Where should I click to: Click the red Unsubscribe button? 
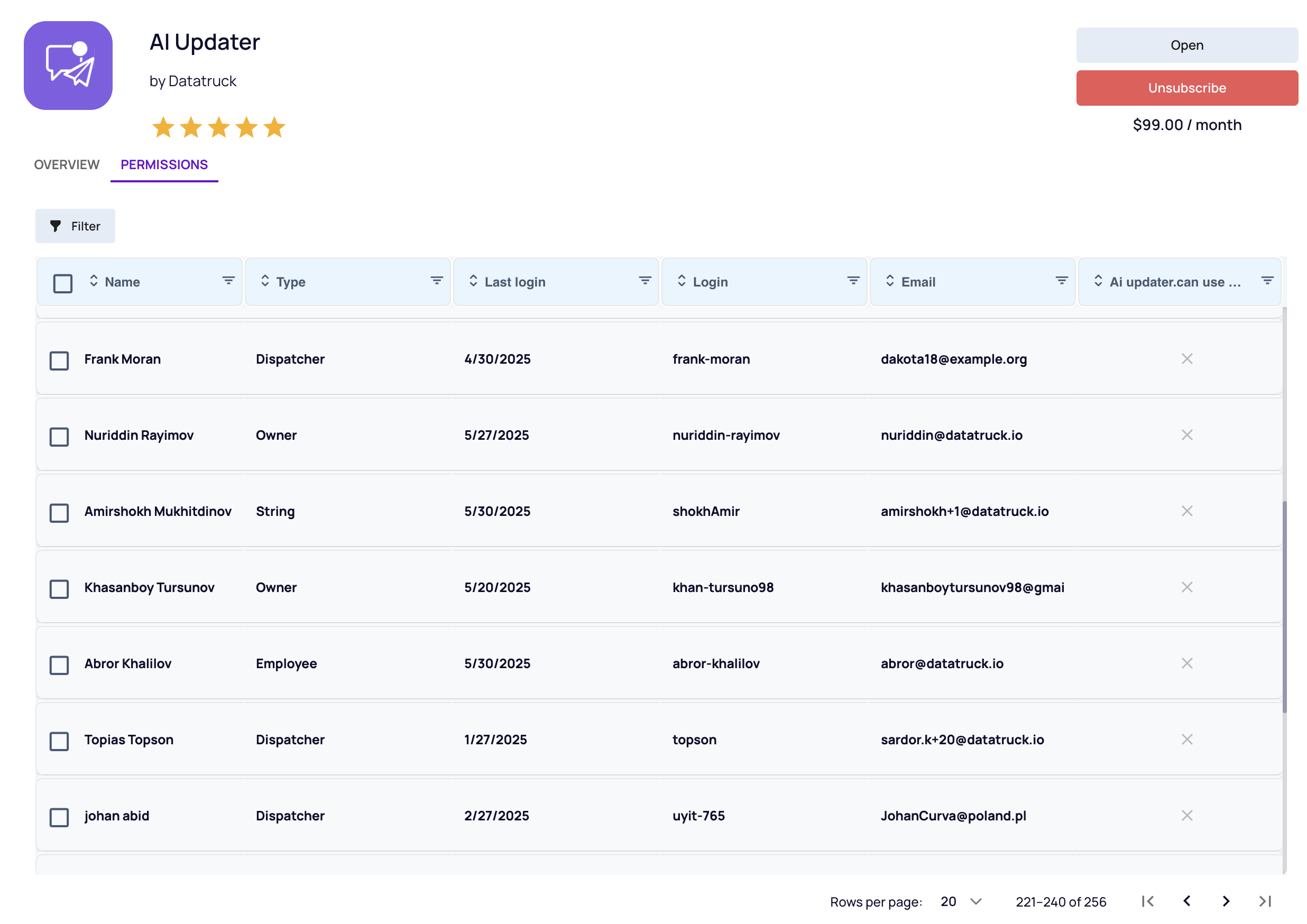tap(1187, 88)
